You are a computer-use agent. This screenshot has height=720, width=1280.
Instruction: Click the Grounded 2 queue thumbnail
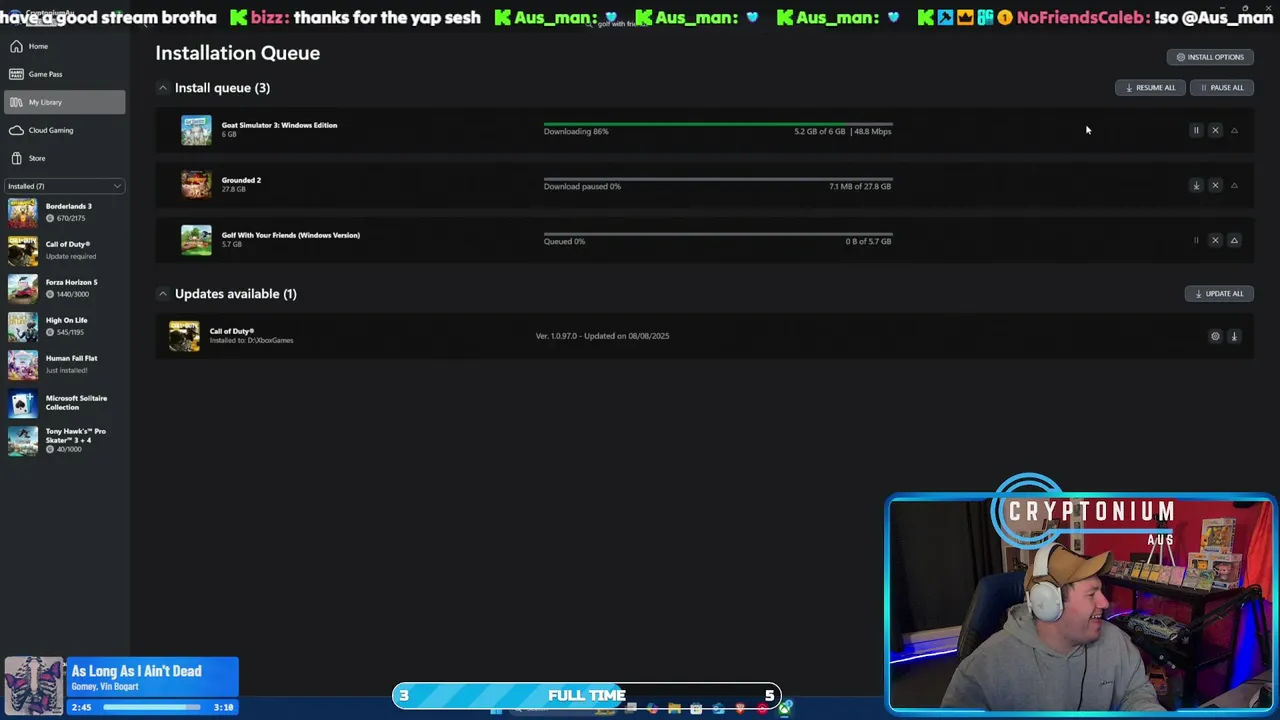196,185
